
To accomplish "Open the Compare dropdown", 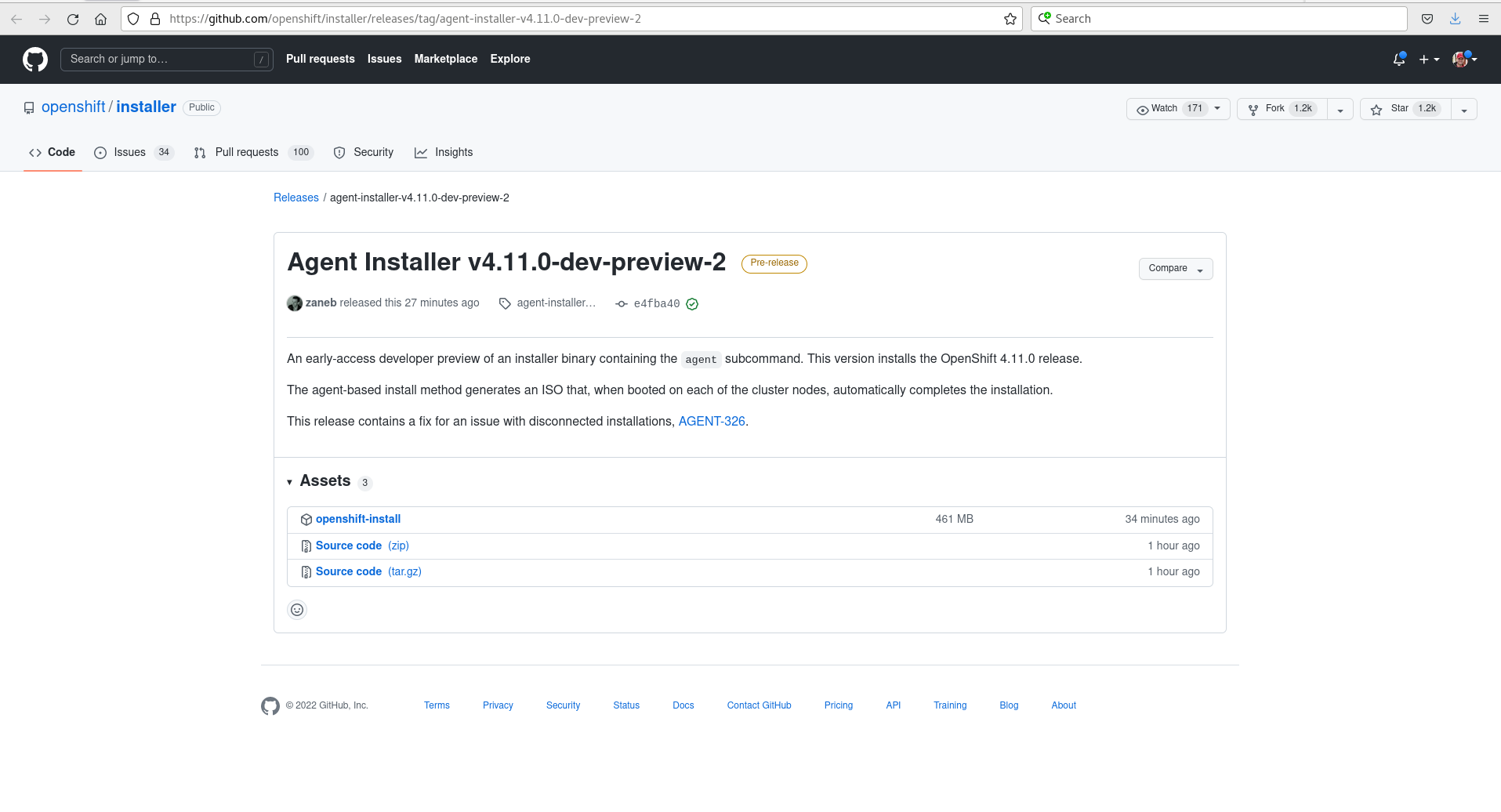I will point(1175,268).
